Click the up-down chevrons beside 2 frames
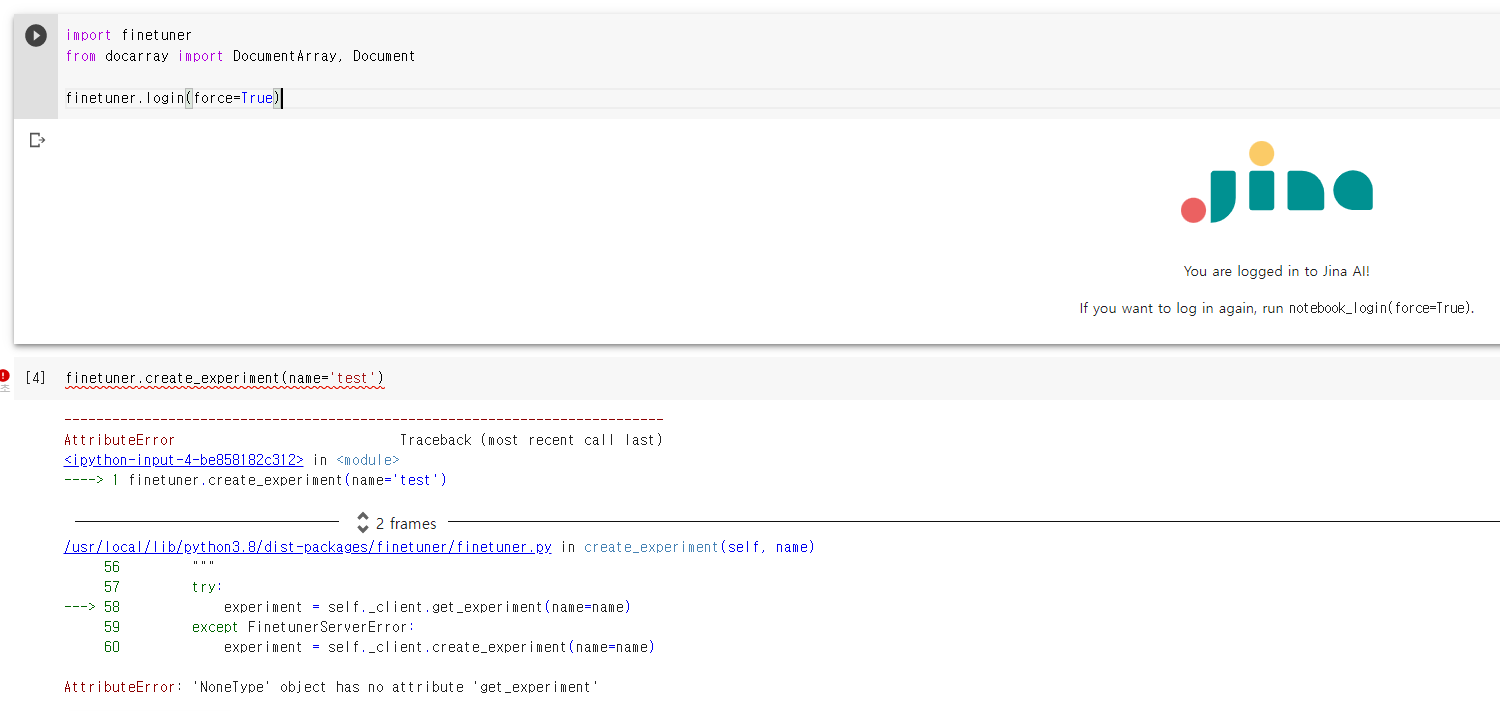This screenshot has width=1500, height=711. (x=362, y=523)
